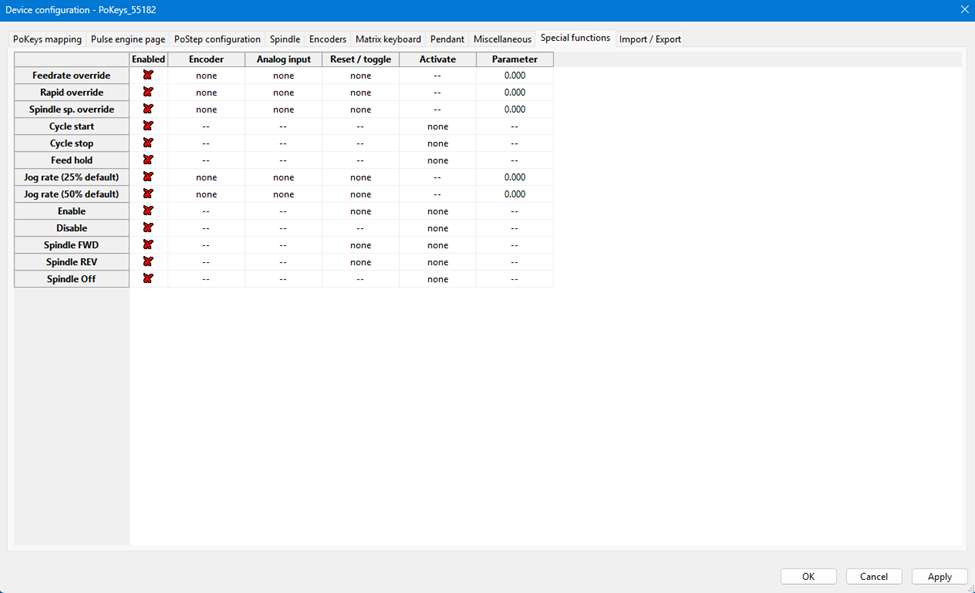Open the Analog input cell for Rapid override
The image size is (975, 593).
click(x=283, y=93)
